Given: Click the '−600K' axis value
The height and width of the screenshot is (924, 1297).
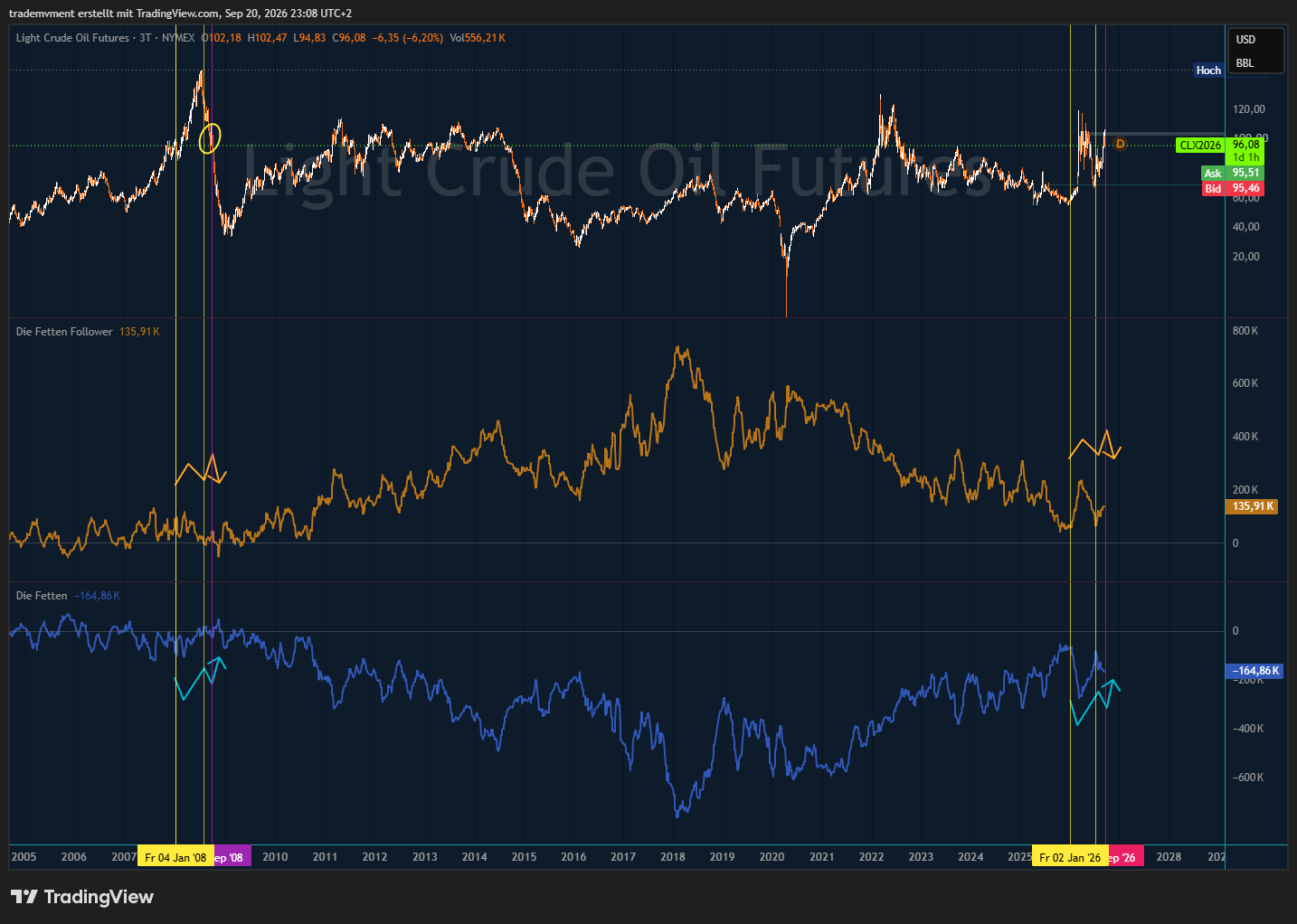Looking at the screenshot, I should [x=1248, y=778].
